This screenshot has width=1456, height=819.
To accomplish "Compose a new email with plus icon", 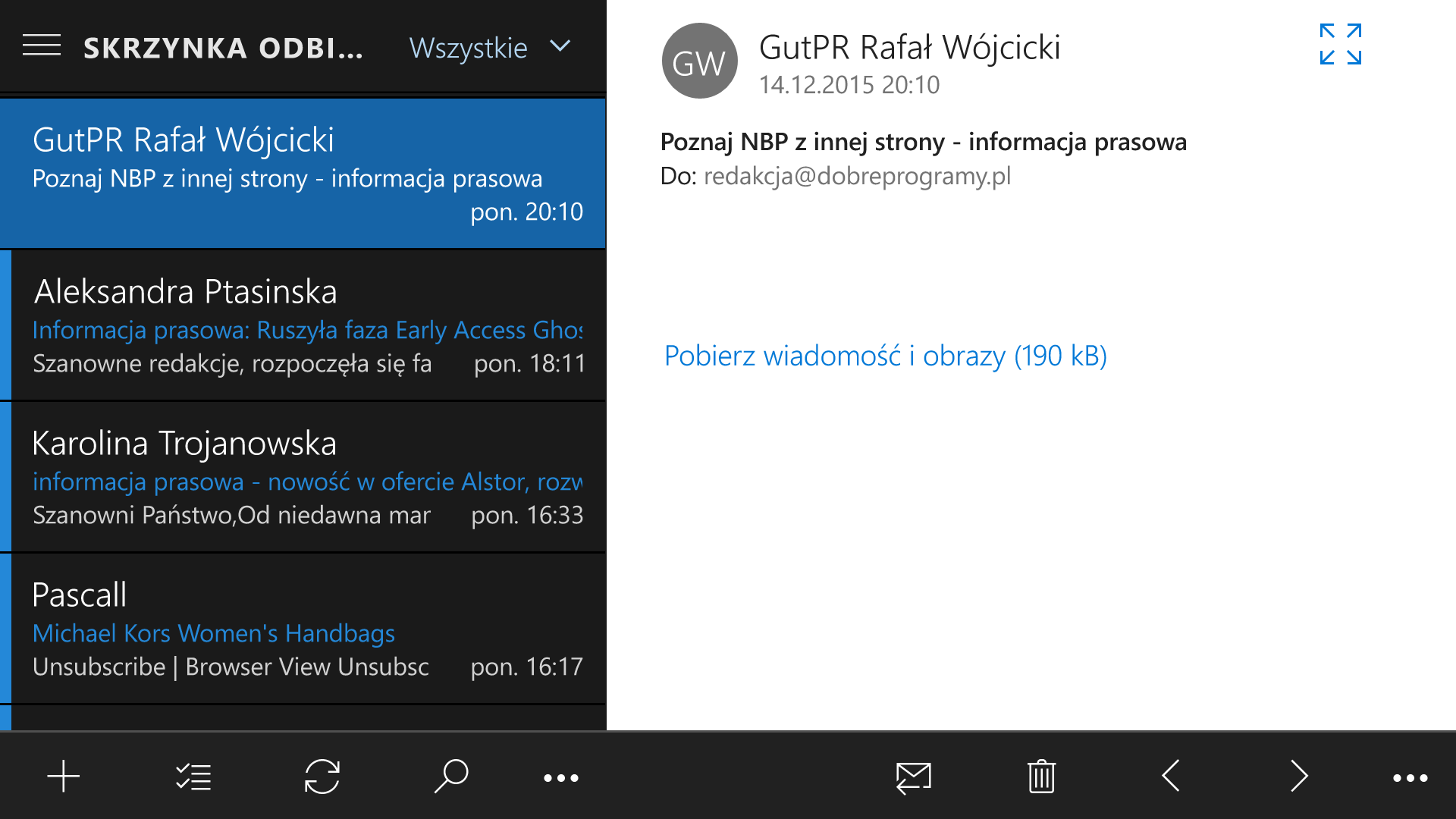I will pyautogui.click(x=64, y=777).
